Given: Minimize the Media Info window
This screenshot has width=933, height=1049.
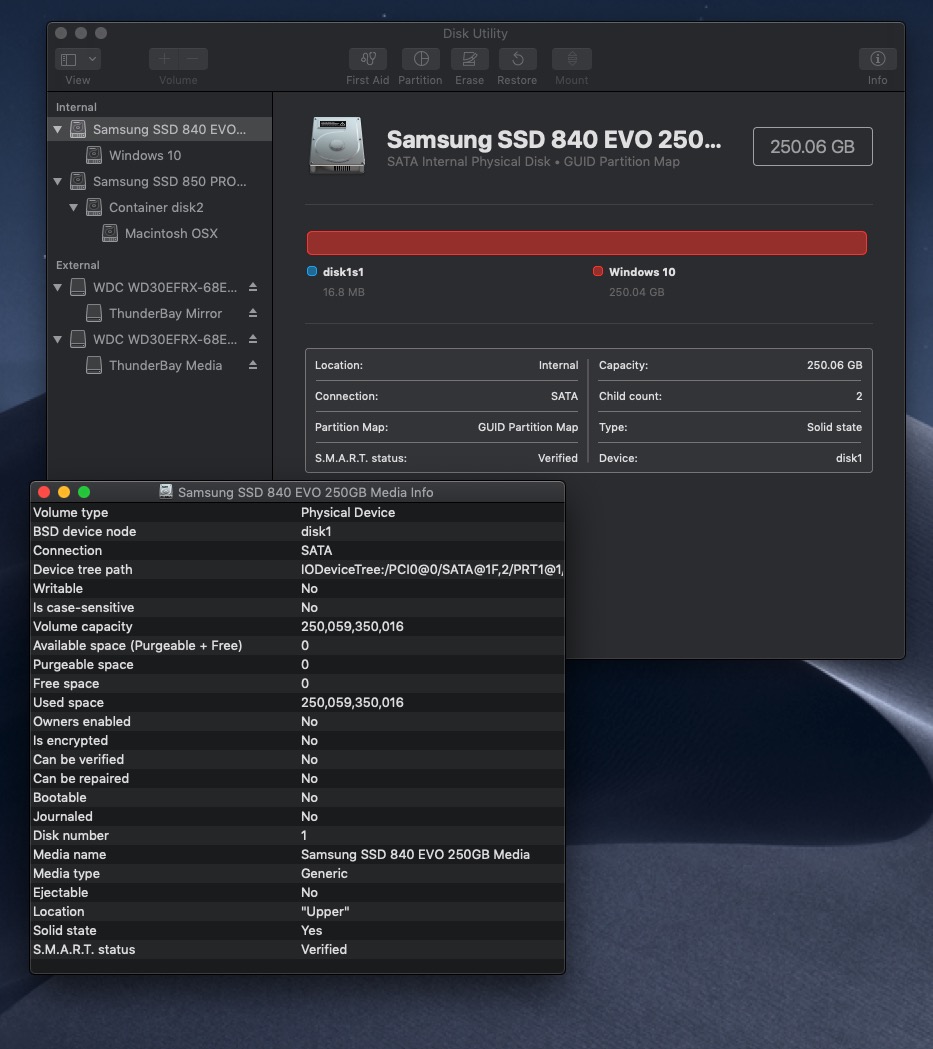Looking at the screenshot, I should [x=64, y=492].
